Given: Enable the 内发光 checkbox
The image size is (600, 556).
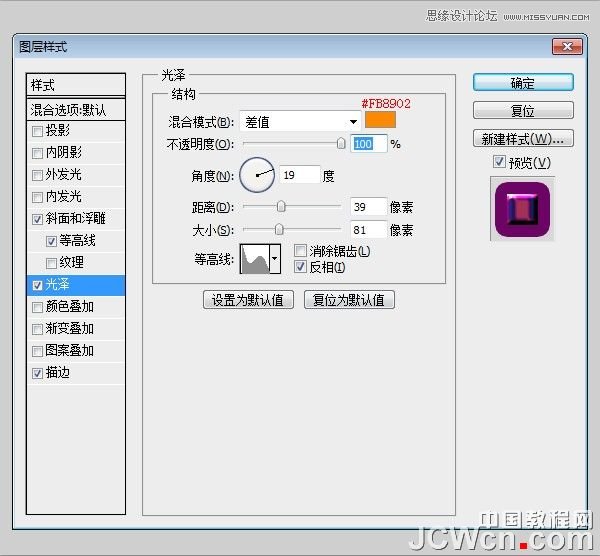Looking at the screenshot, I should click(x=37, y=197).
